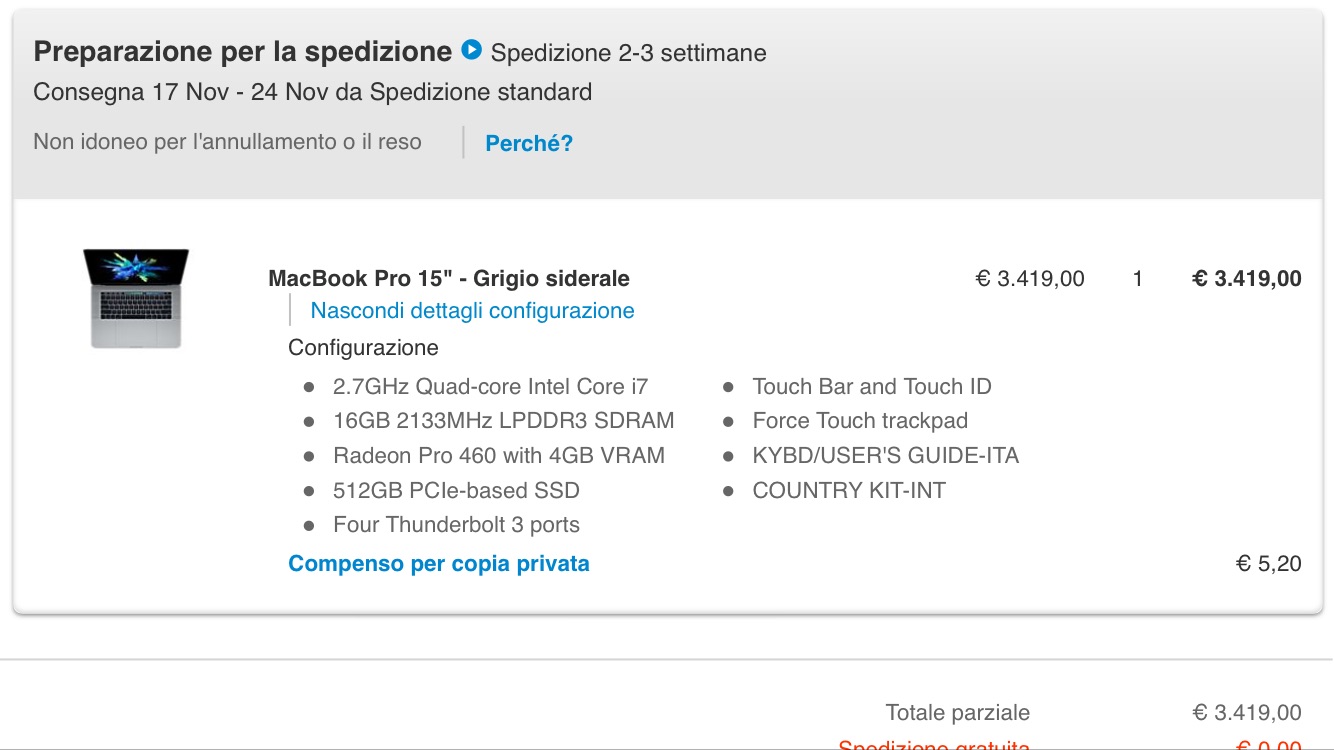Viewport: 1334px width, 750px height.
Task: Collapse details via Nascondi dettagli configurazione
Action: point(472,311)
